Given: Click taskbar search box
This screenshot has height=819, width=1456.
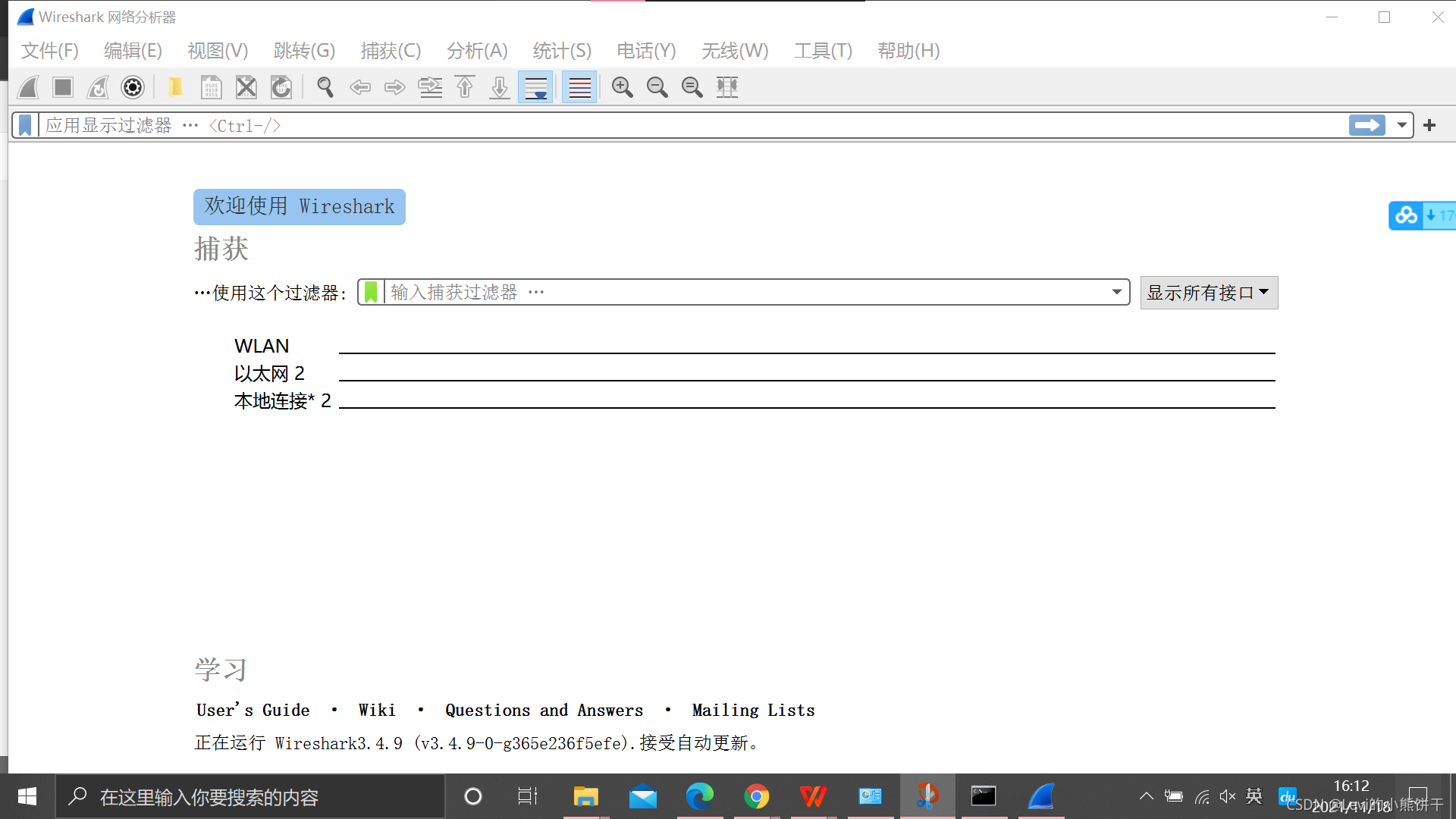Looking at the screenshot, I should point(250,796).
